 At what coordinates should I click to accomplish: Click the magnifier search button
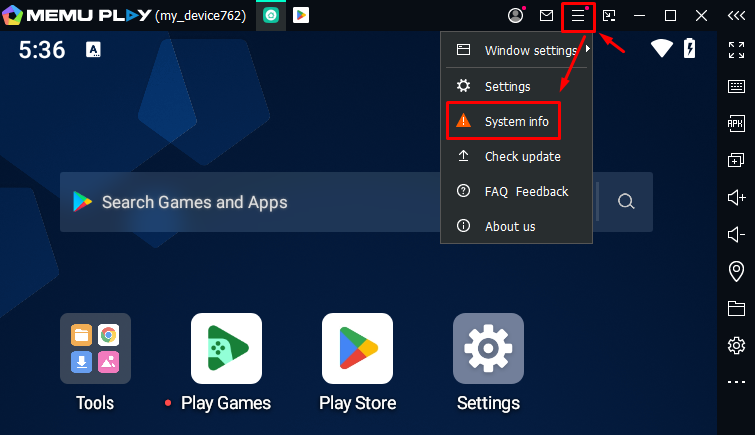(626, 201)
